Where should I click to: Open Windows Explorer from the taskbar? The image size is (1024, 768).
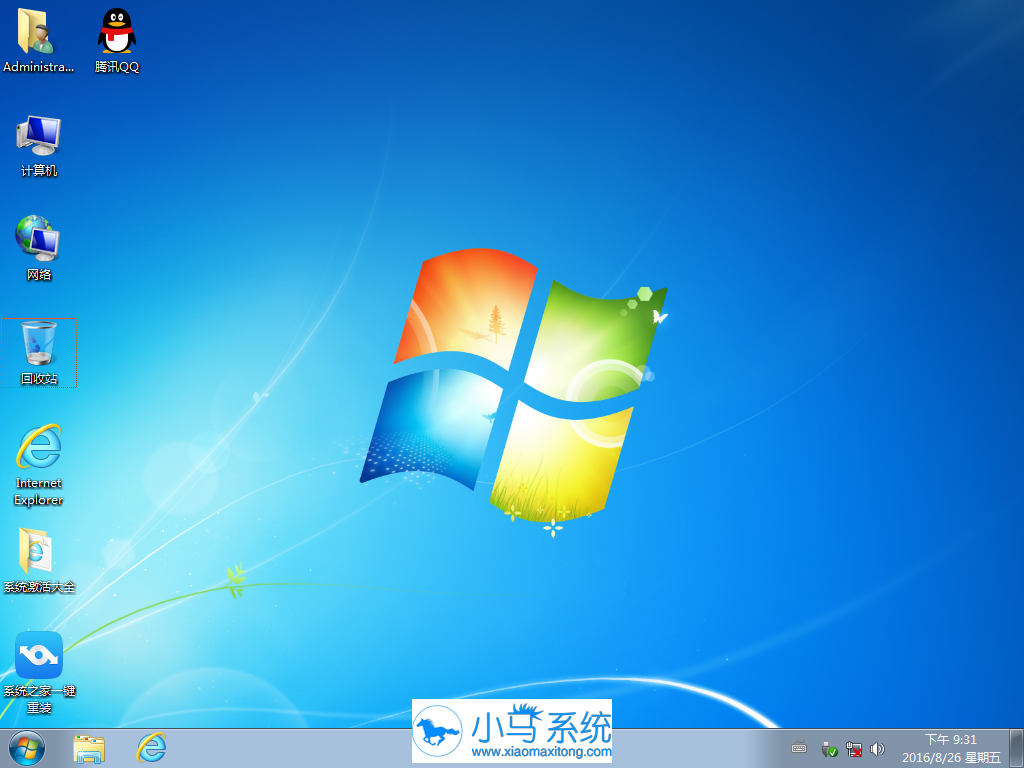89,748
